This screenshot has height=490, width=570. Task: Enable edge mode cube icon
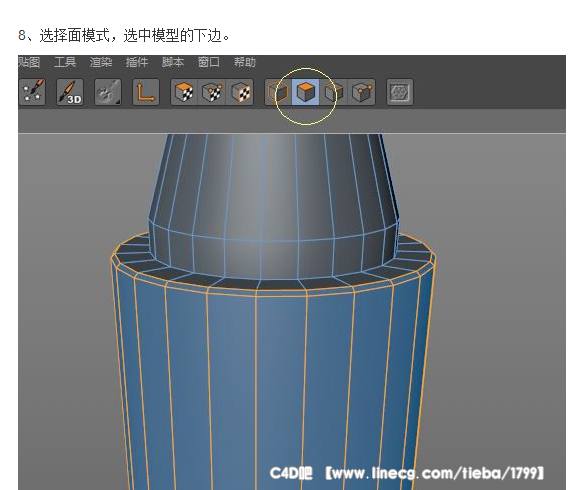[334, 92]
